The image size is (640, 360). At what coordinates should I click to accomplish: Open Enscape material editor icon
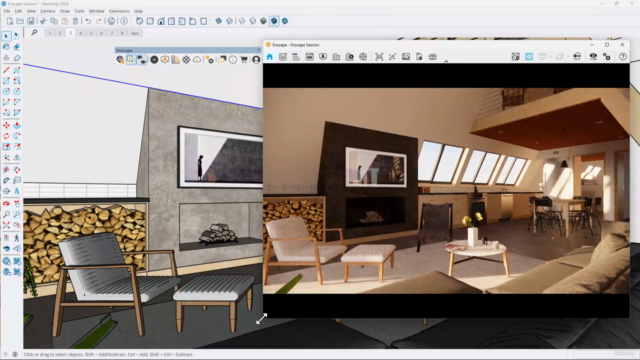click(186, 60)
